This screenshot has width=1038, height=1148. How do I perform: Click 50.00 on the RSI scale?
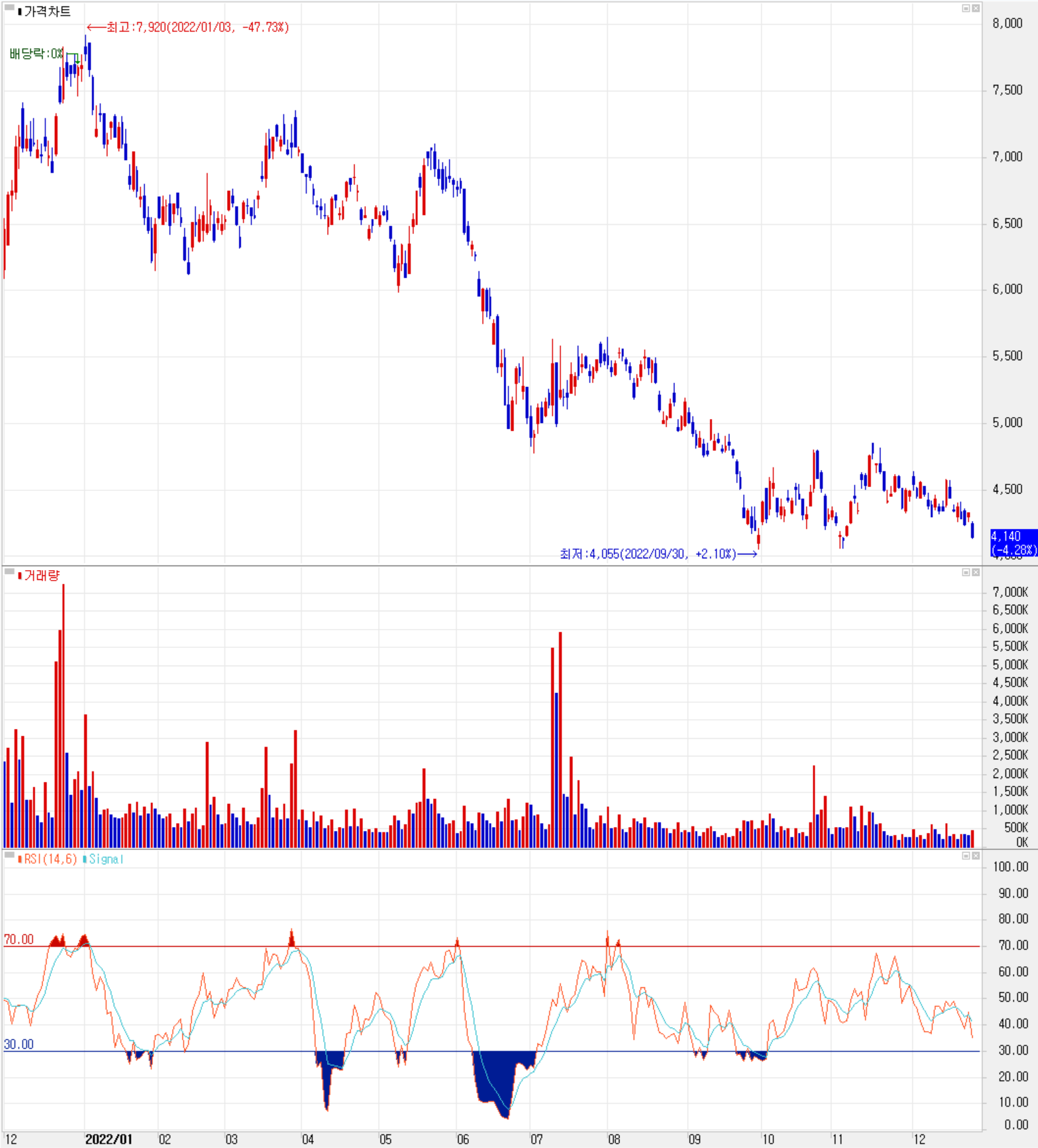pyautogui.click(x=1014, y=998)
